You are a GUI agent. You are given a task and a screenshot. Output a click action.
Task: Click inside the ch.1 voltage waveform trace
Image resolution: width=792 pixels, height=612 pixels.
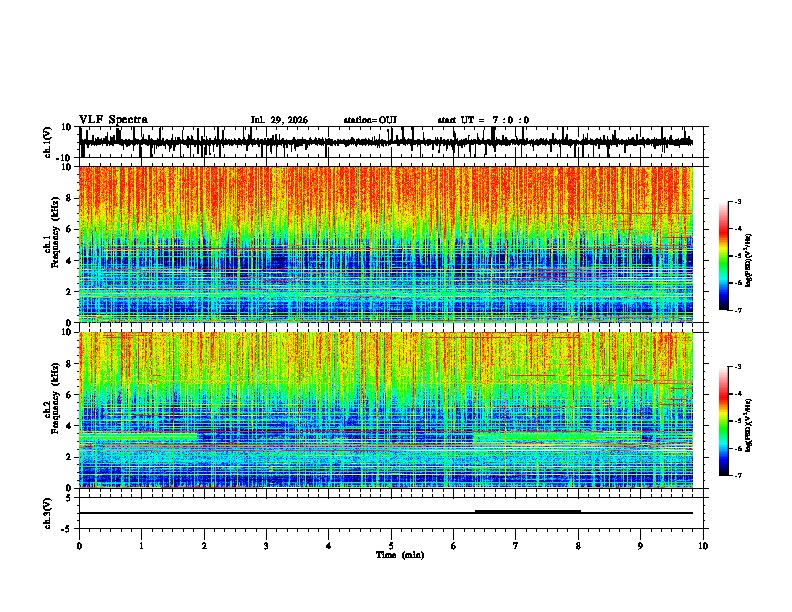[x=386, y=142]
